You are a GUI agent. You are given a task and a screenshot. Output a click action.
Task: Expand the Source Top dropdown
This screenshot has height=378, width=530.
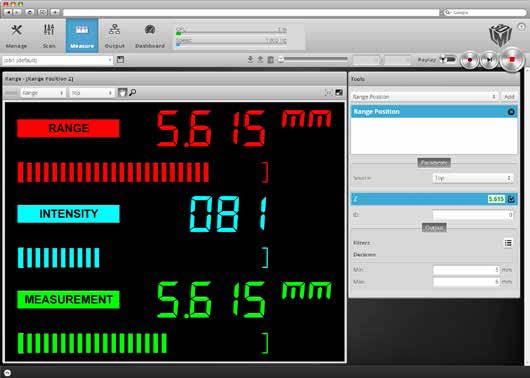[473, 178]
